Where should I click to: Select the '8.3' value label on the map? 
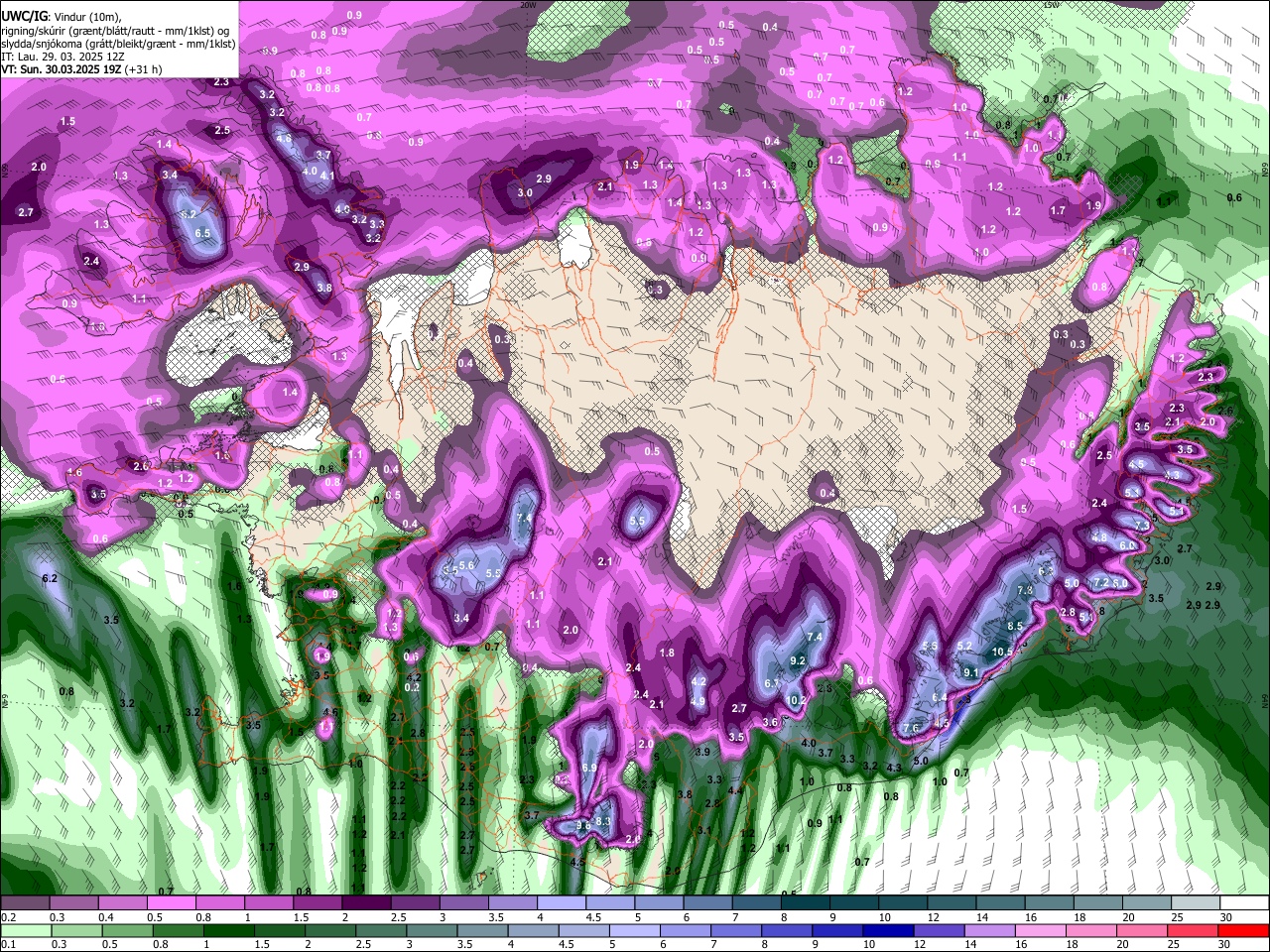click(x=602, y=821)
